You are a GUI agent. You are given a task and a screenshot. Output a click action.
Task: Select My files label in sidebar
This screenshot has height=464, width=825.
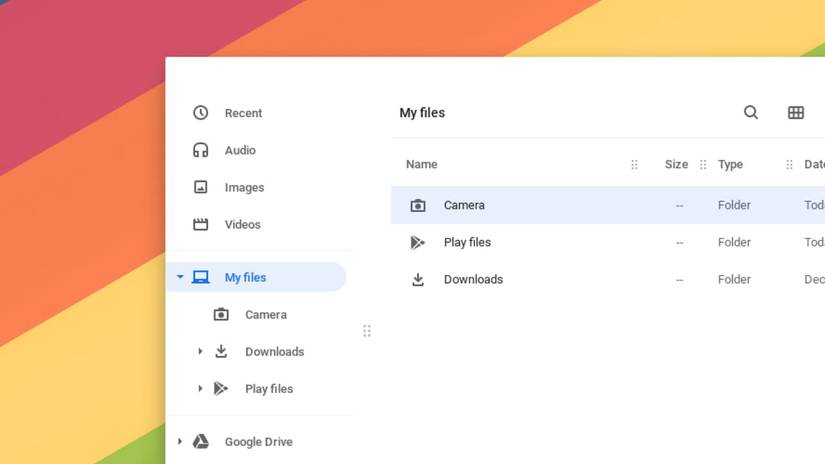(x=245, y=277)
